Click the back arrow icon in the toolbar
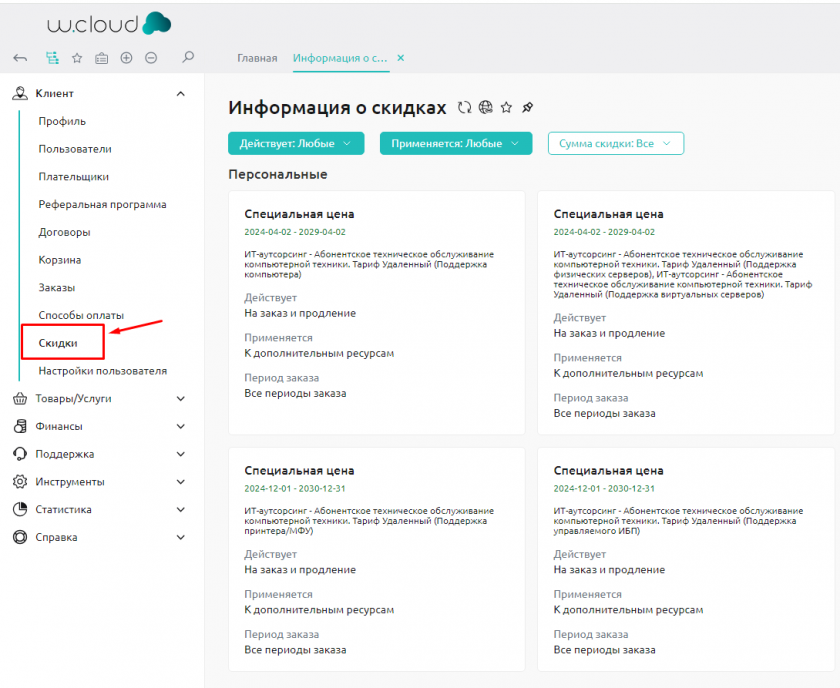The width and height of the screenshot is (840, 688). pos(20,58)
